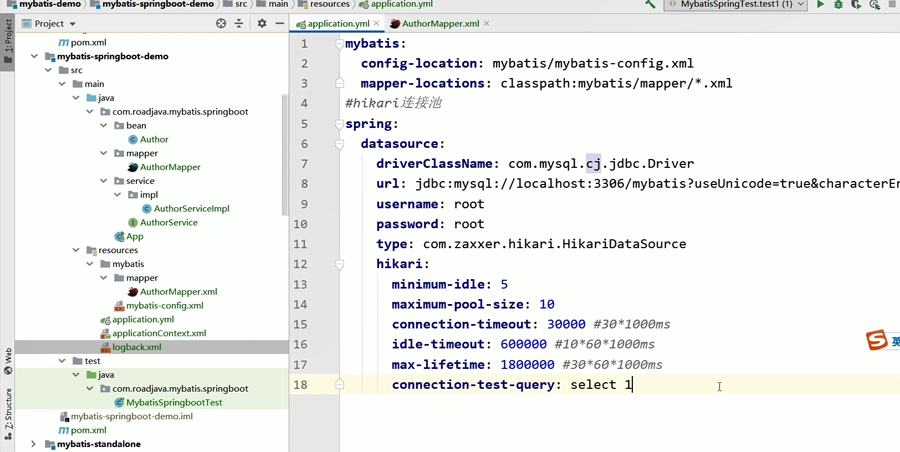Click the Project panel vertical scrollbar
The height and width of the screenshot is (452, 900).
[285, 155]
